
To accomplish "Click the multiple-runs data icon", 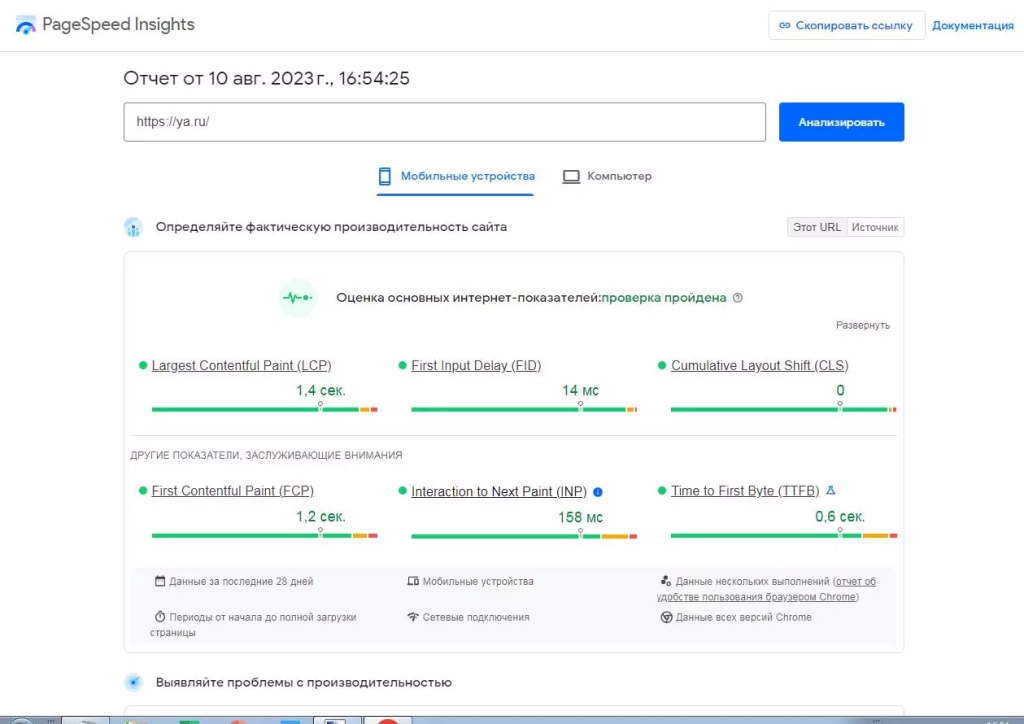I will 665,580.
